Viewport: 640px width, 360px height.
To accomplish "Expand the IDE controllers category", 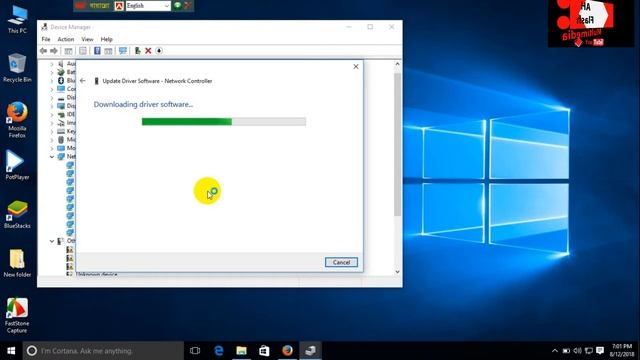I will 52,115.
